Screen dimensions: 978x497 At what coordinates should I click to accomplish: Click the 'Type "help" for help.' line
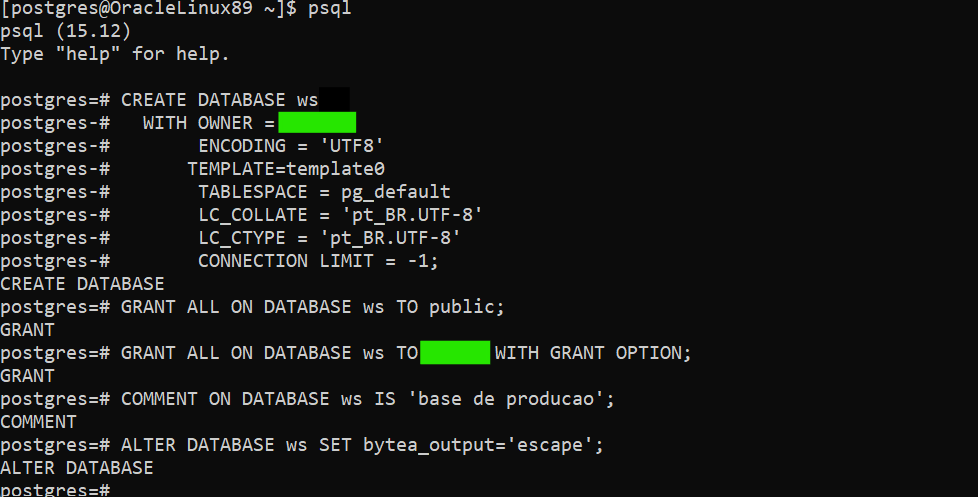coord(115,54)
